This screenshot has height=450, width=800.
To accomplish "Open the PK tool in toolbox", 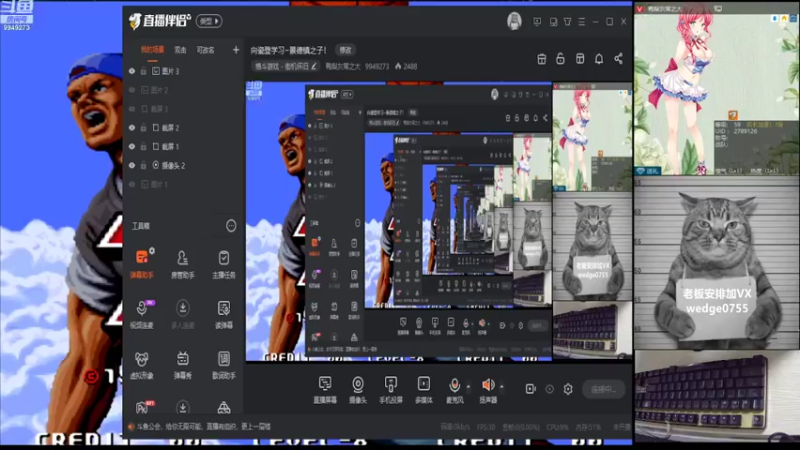I will [x=142, y=407].
